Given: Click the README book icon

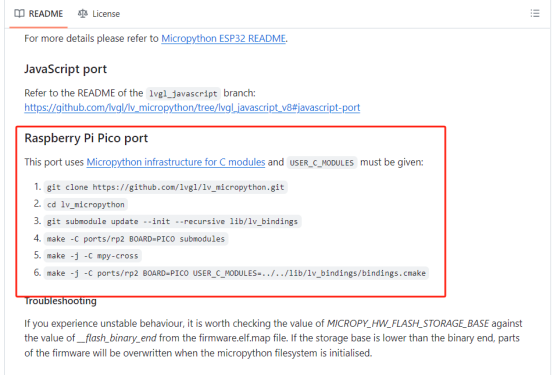Looking at the screenshot, I should pyautogui.click(x=19, y=14).
